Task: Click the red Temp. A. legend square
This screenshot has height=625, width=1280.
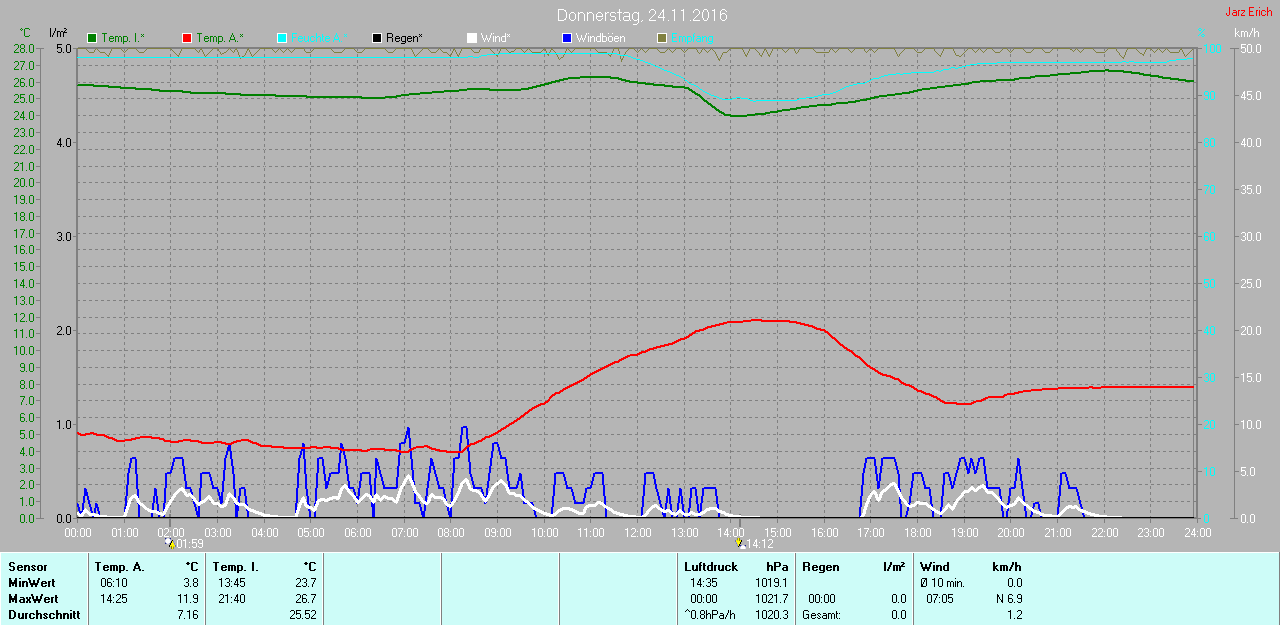Action: (x=187, y=38)
